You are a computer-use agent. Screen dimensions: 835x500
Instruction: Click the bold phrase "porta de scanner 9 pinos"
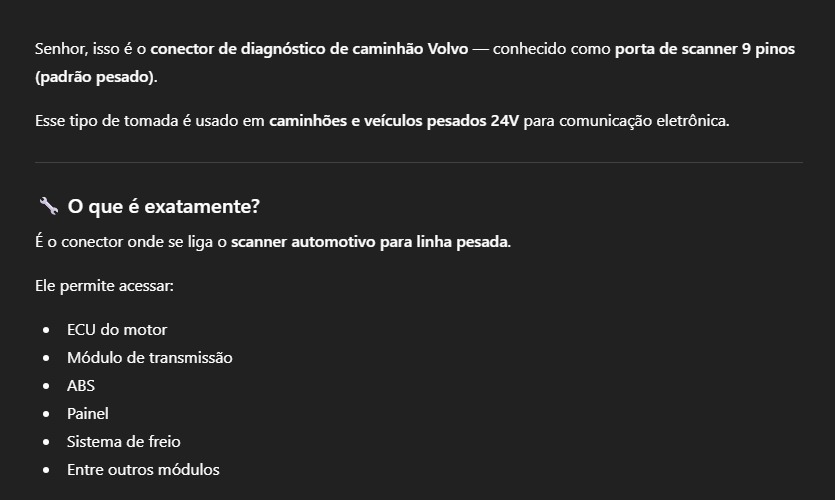pyautogui.click(x=704, y=48)
